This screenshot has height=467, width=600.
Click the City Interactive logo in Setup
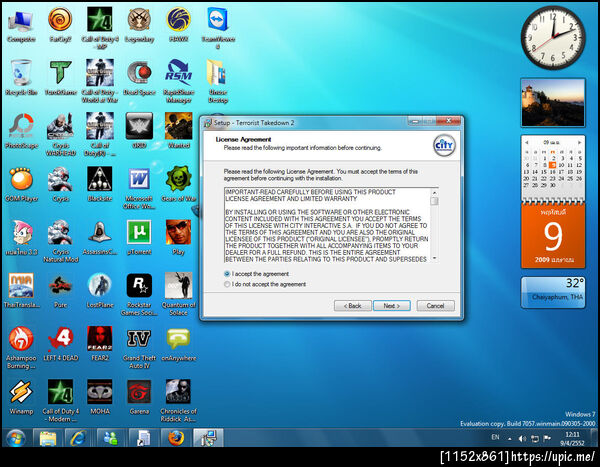click(x=444, y=145)
